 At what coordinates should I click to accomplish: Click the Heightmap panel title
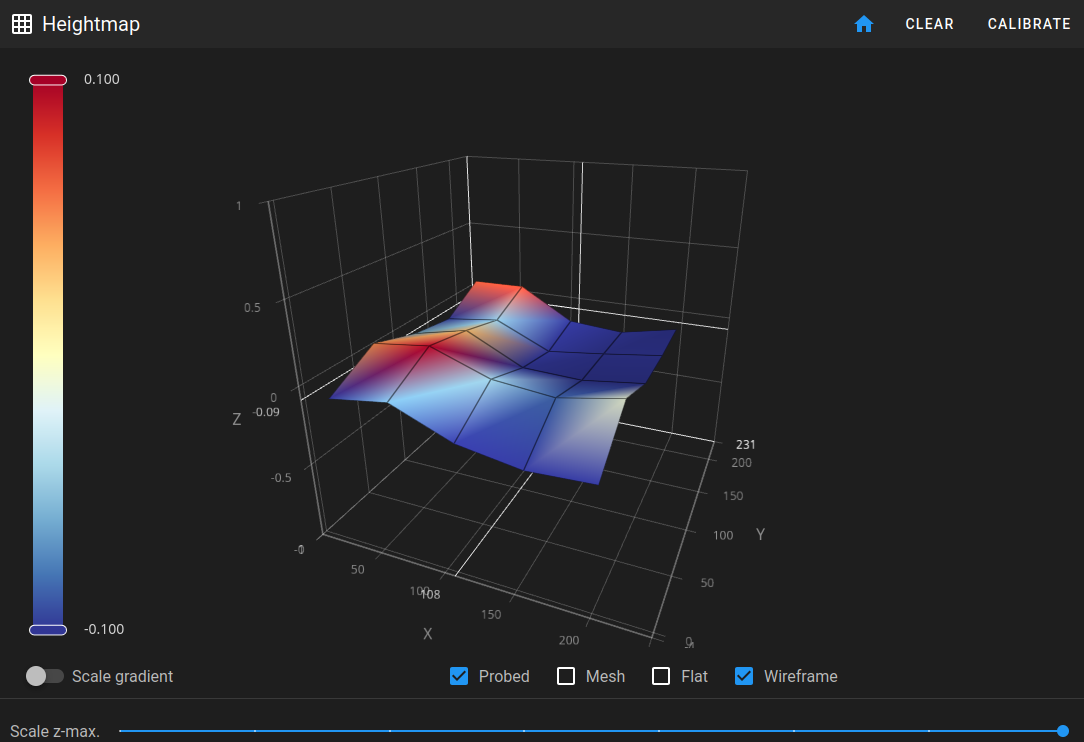91,24
